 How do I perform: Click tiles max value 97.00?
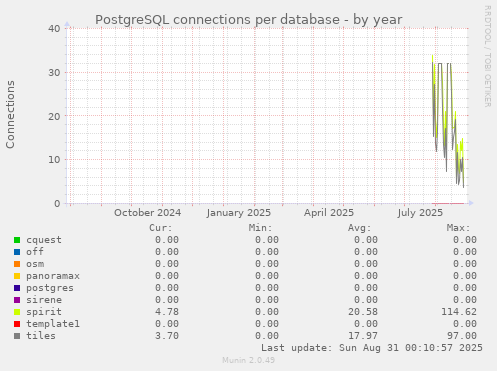pos(462,336)
